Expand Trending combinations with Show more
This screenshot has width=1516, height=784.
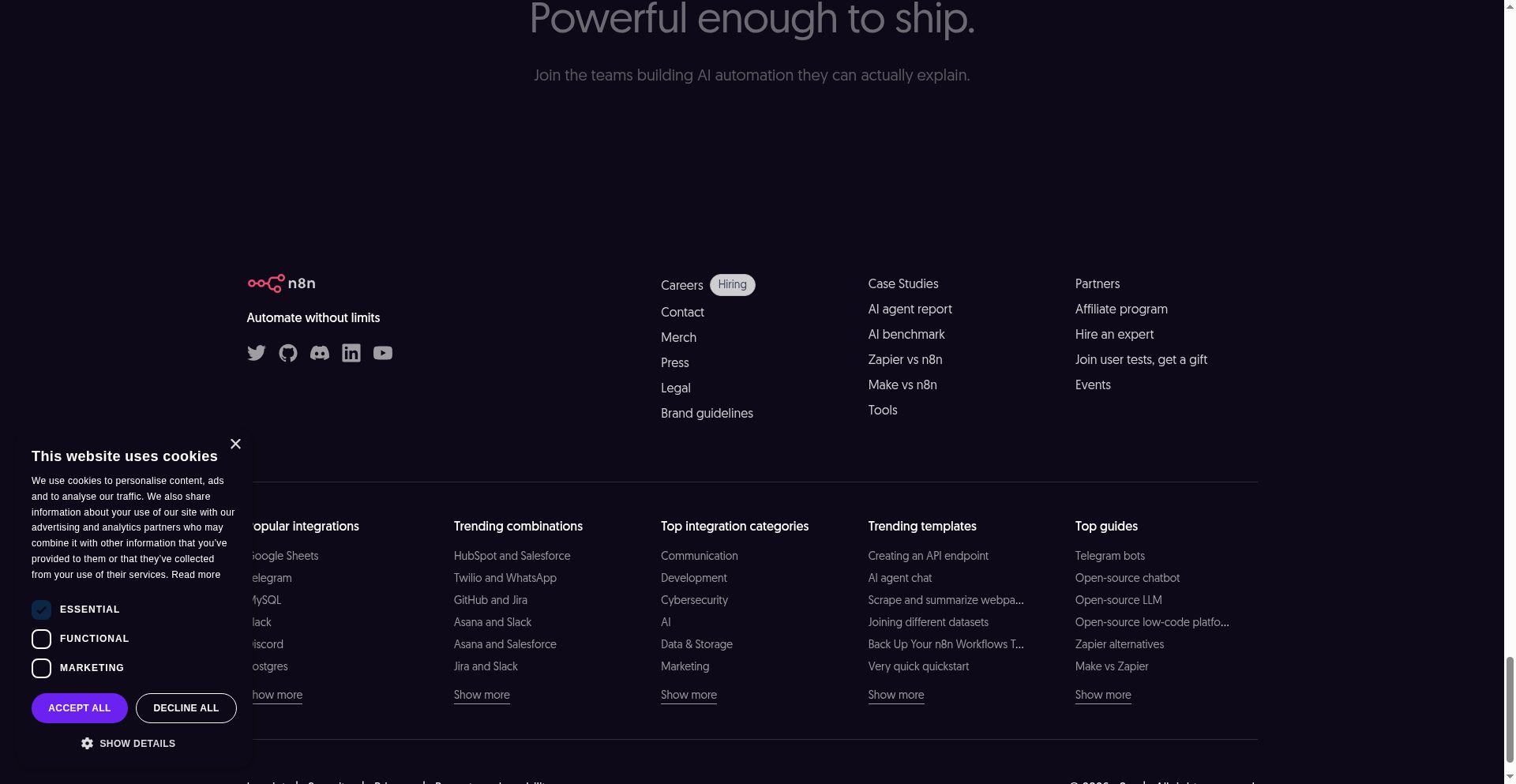482,695
